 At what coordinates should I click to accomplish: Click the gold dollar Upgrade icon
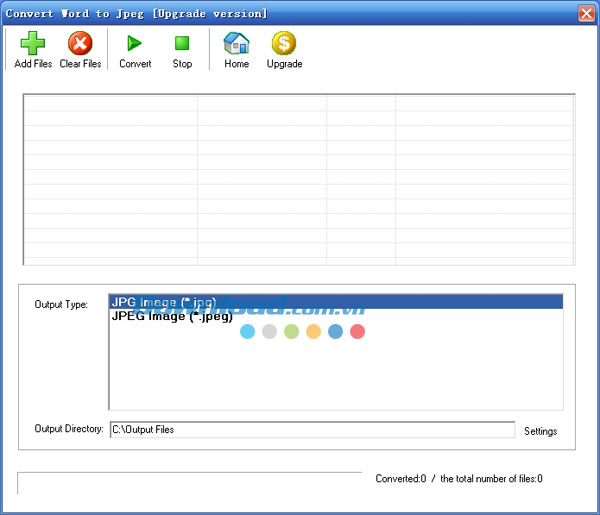284,44
